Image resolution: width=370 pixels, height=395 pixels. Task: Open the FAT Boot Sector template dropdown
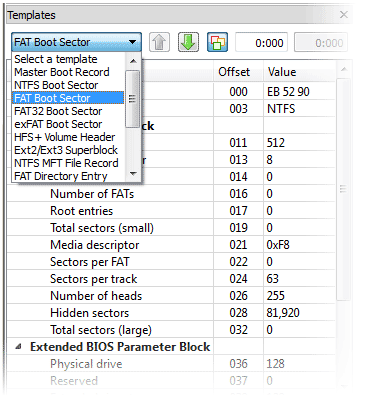tap(76, 42)
